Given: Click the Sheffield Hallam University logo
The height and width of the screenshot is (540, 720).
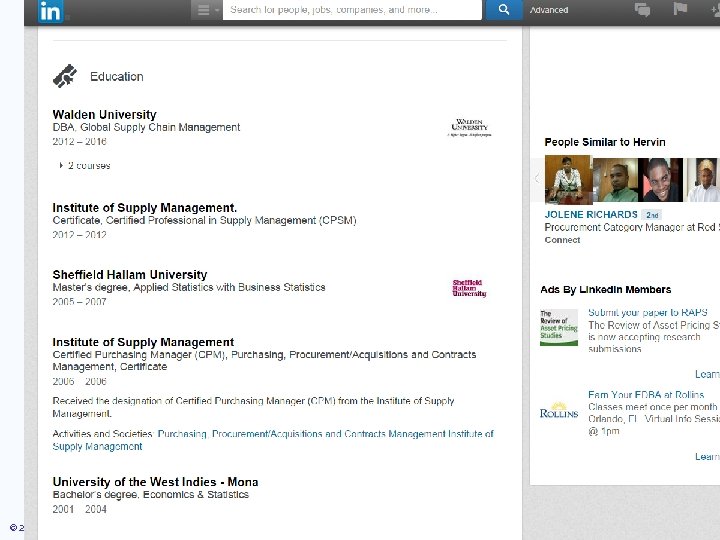Looking at the screenshot, I should (469, 288).
